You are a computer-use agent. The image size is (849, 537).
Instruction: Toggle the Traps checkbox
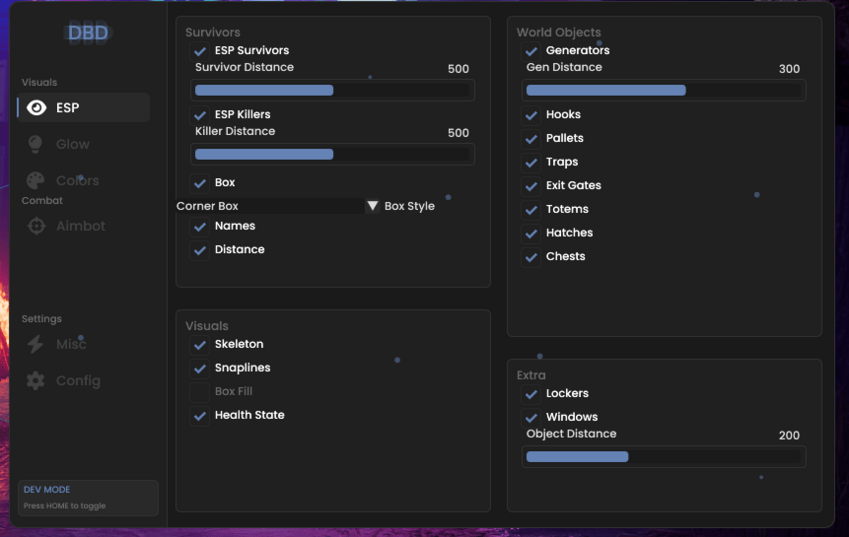click(531, 162)
